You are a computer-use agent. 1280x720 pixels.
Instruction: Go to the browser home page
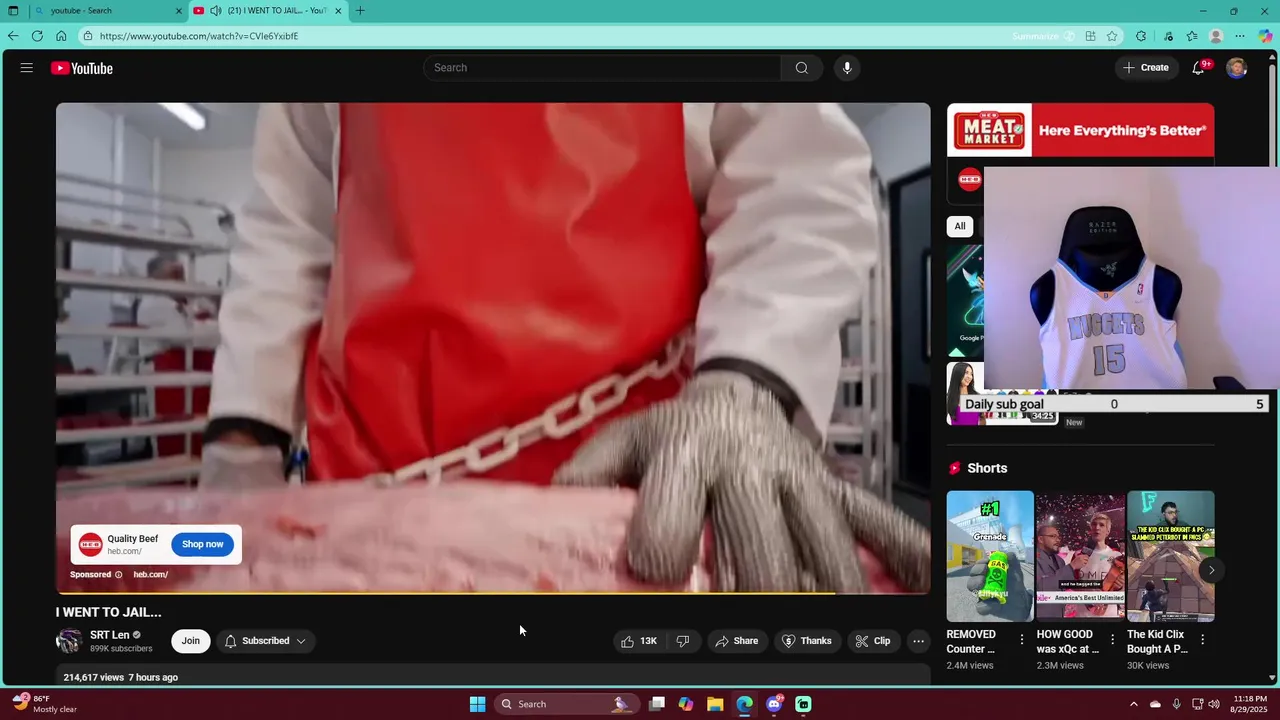pos(61,36)
